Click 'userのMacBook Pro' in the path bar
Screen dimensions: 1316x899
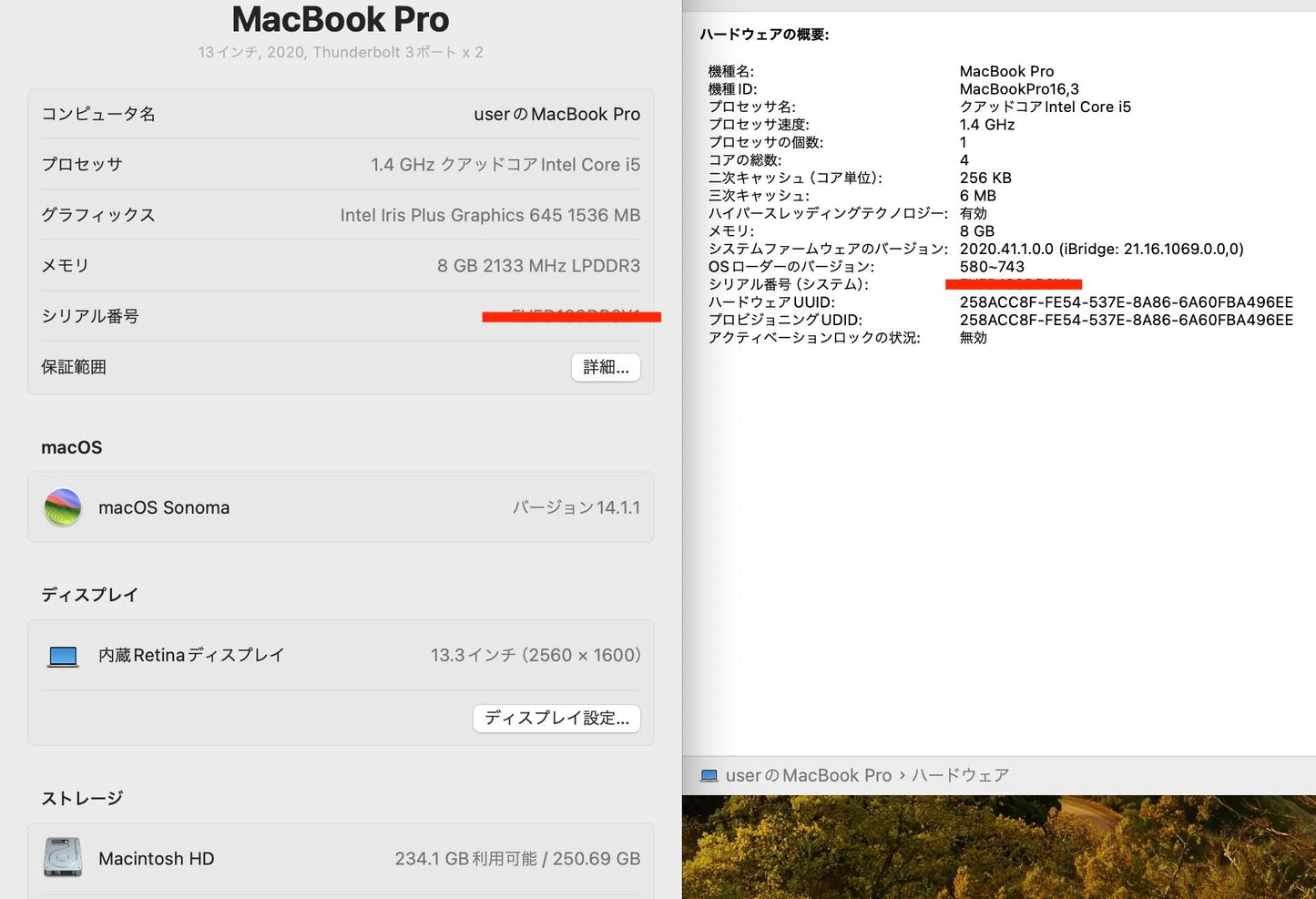pyautogui.click(x=809, y=775)
